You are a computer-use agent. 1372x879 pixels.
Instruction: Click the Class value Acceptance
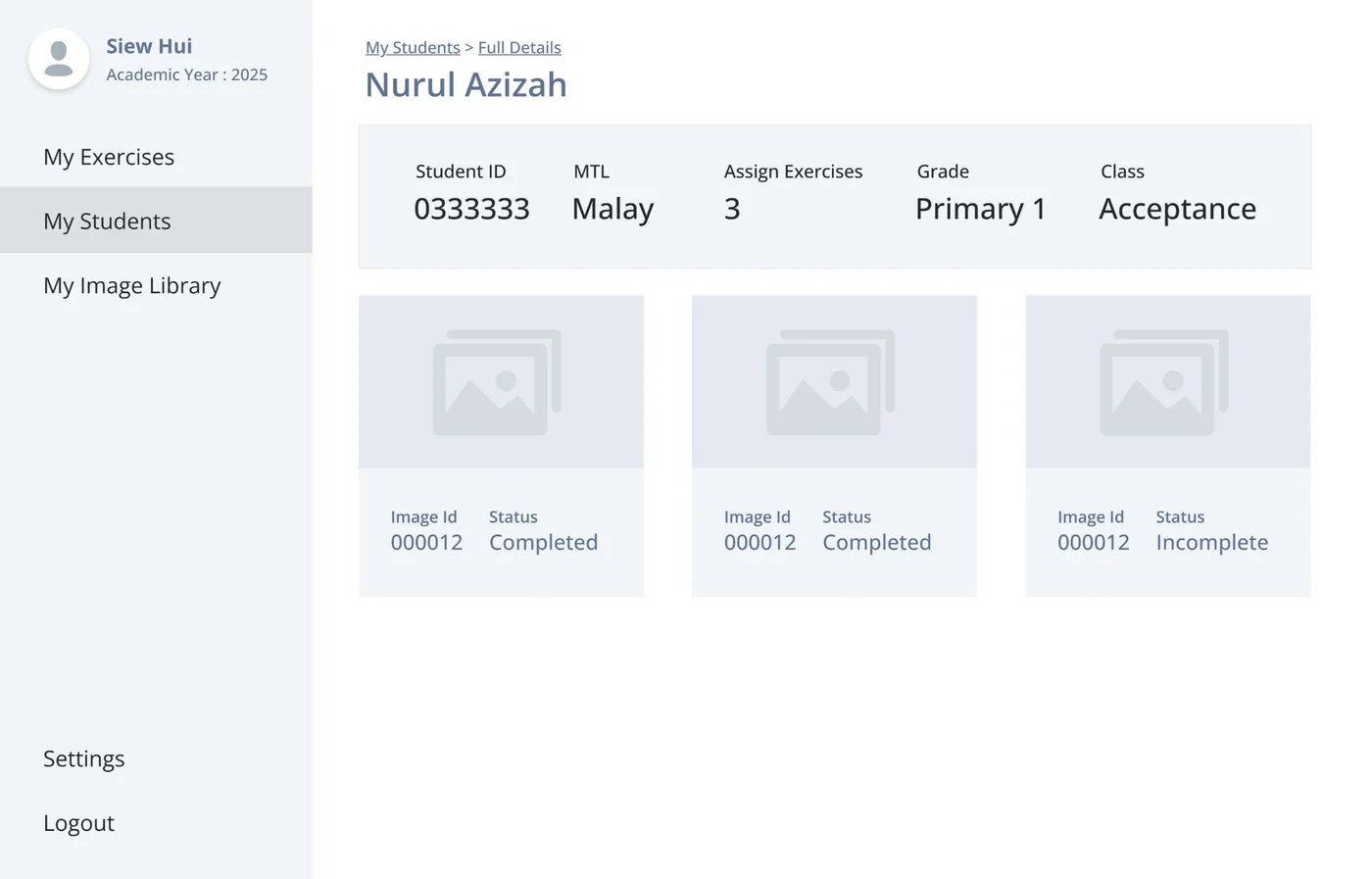(1177, 209)
